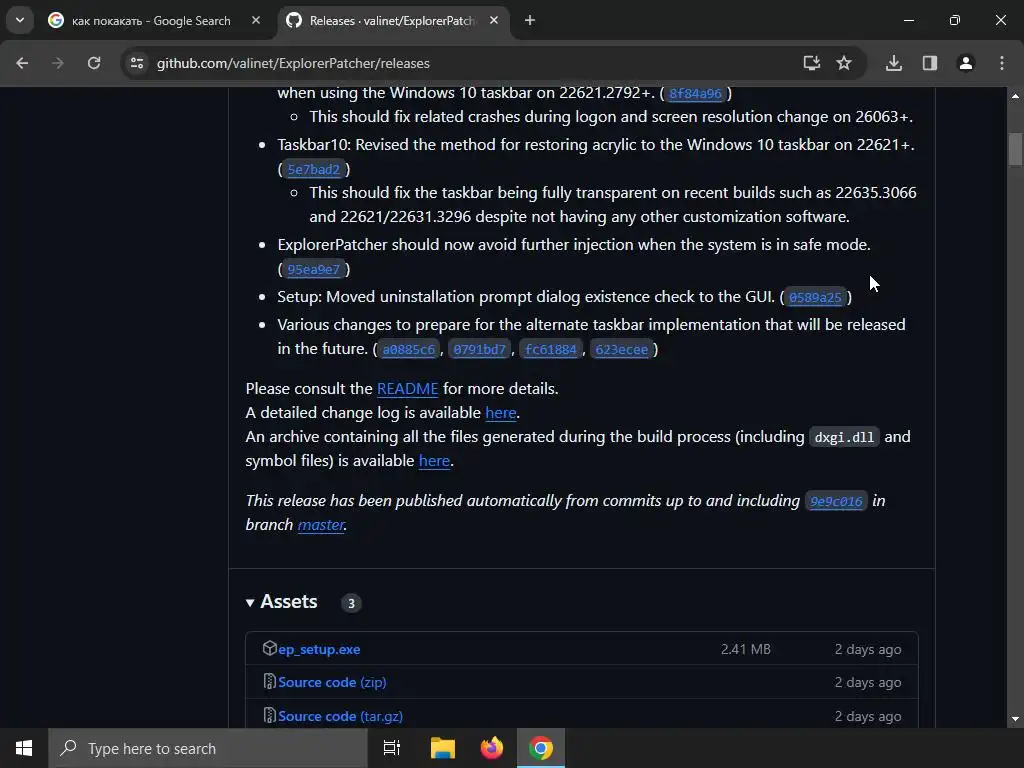The height and width of the screenshot is (768, 1024).
Task: Close the ExplorerPatcher releases tab
Action: pos(494,20)
